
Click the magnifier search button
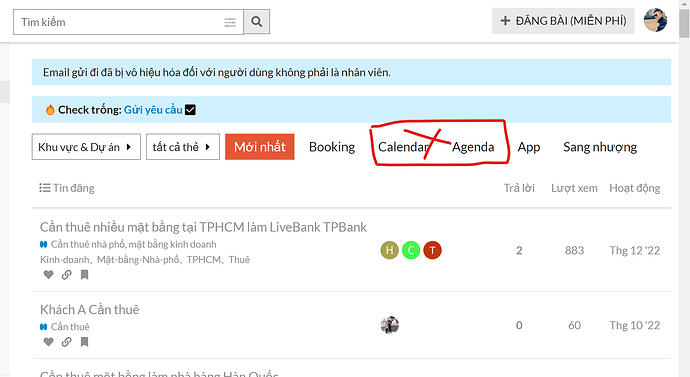pyautogui.click(x=257, y=22)
